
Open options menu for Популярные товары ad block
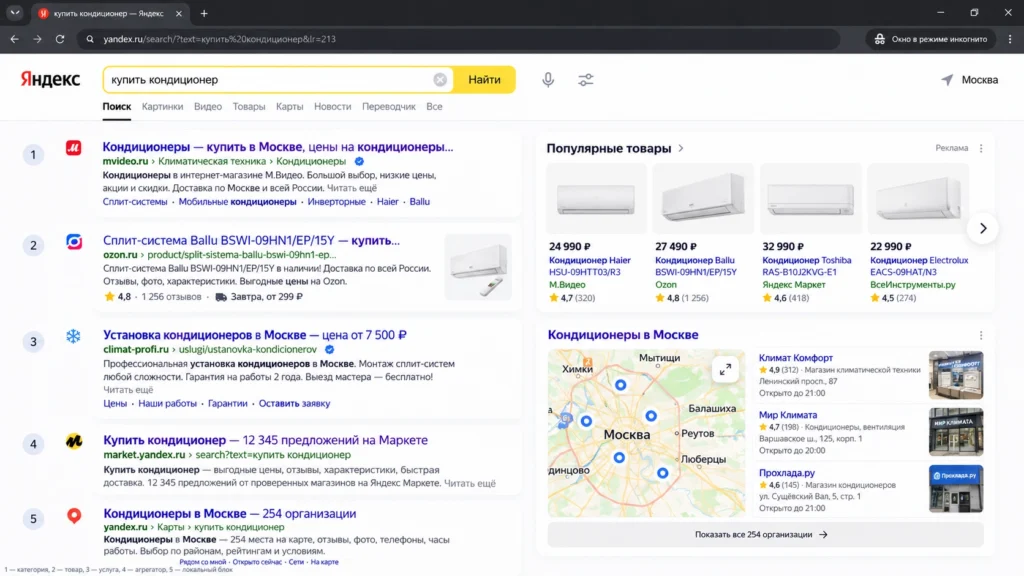pos(981,148)
